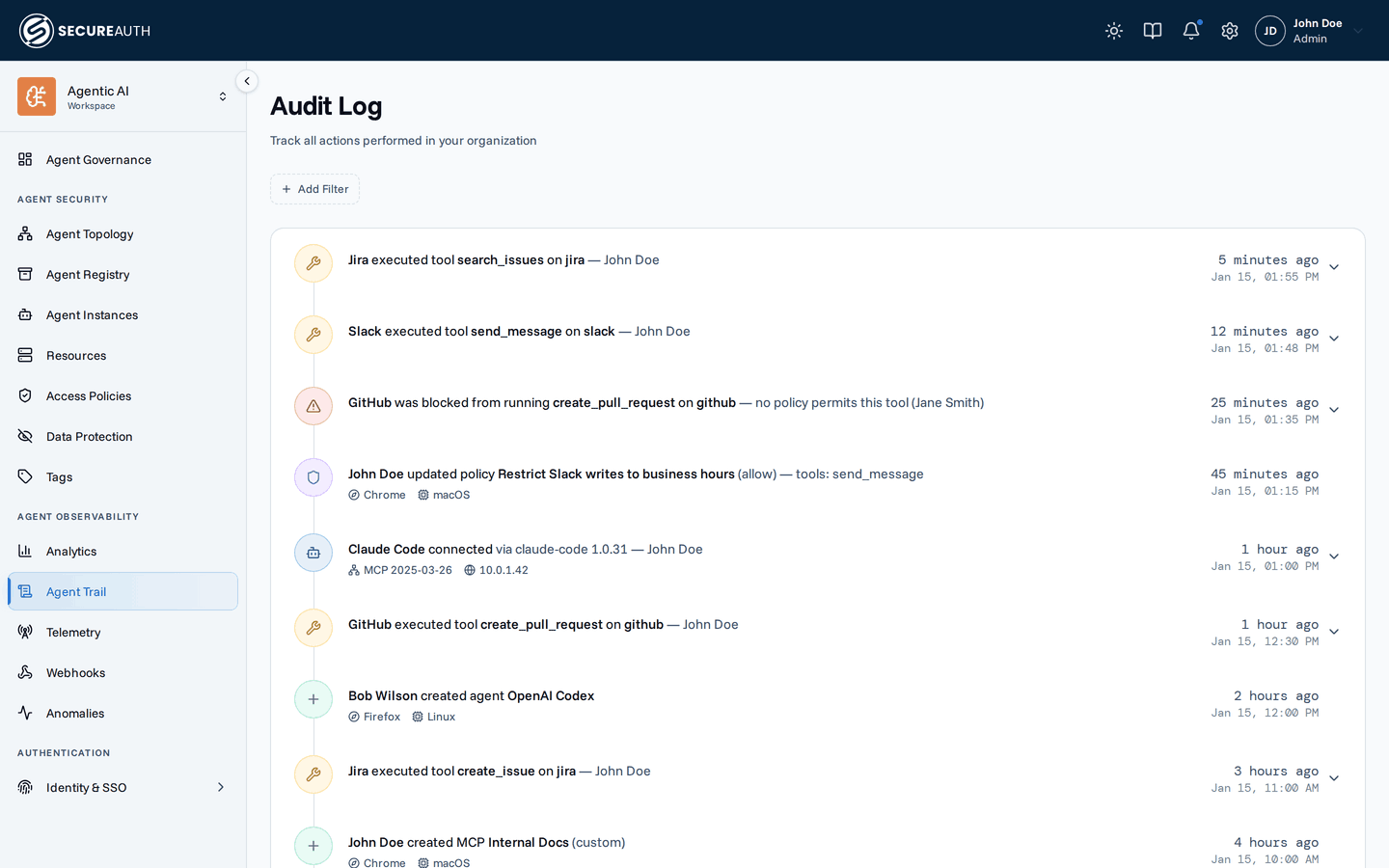Click '25 minutes ago' timestamp
Screen dimensions: 1389x868
click(1265, 402)
